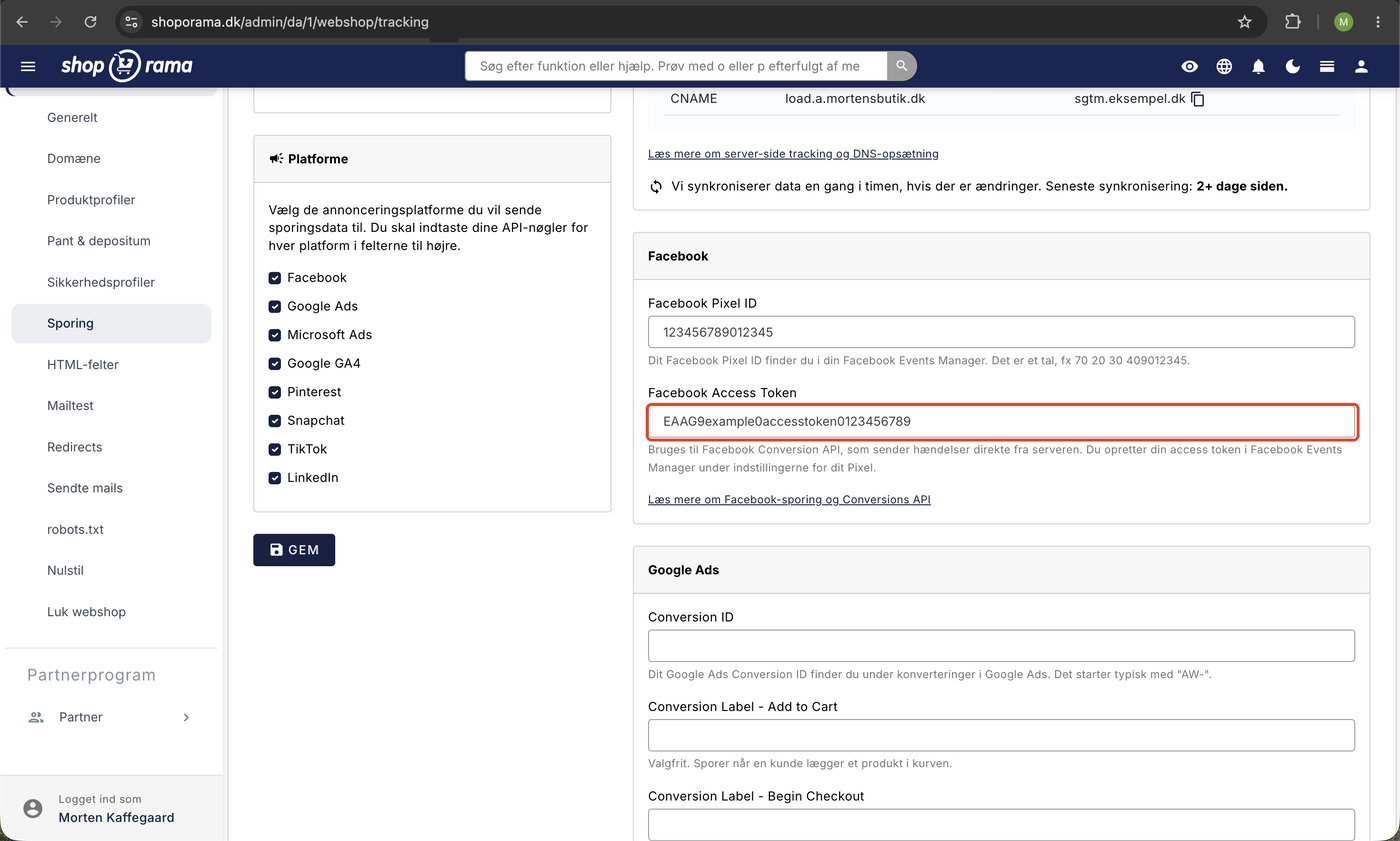Click the sync refresh icon
Image resolution: width=1400 pixels, height=841 pixels.
click(656, 186)
